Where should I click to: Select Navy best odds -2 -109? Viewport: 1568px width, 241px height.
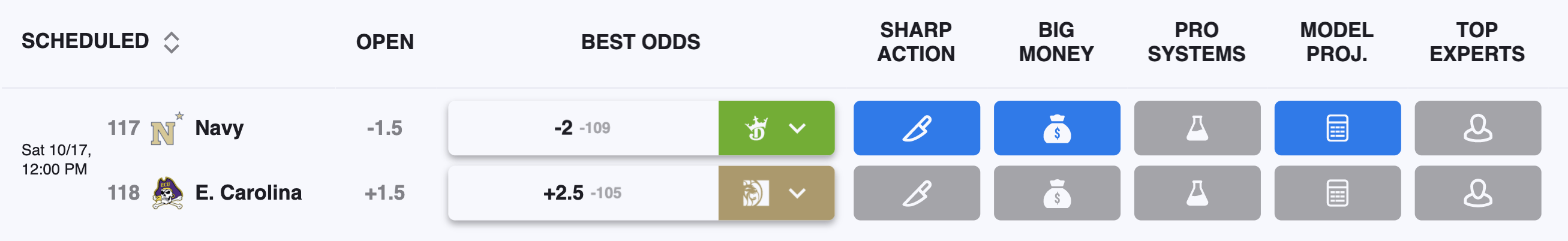583,128
